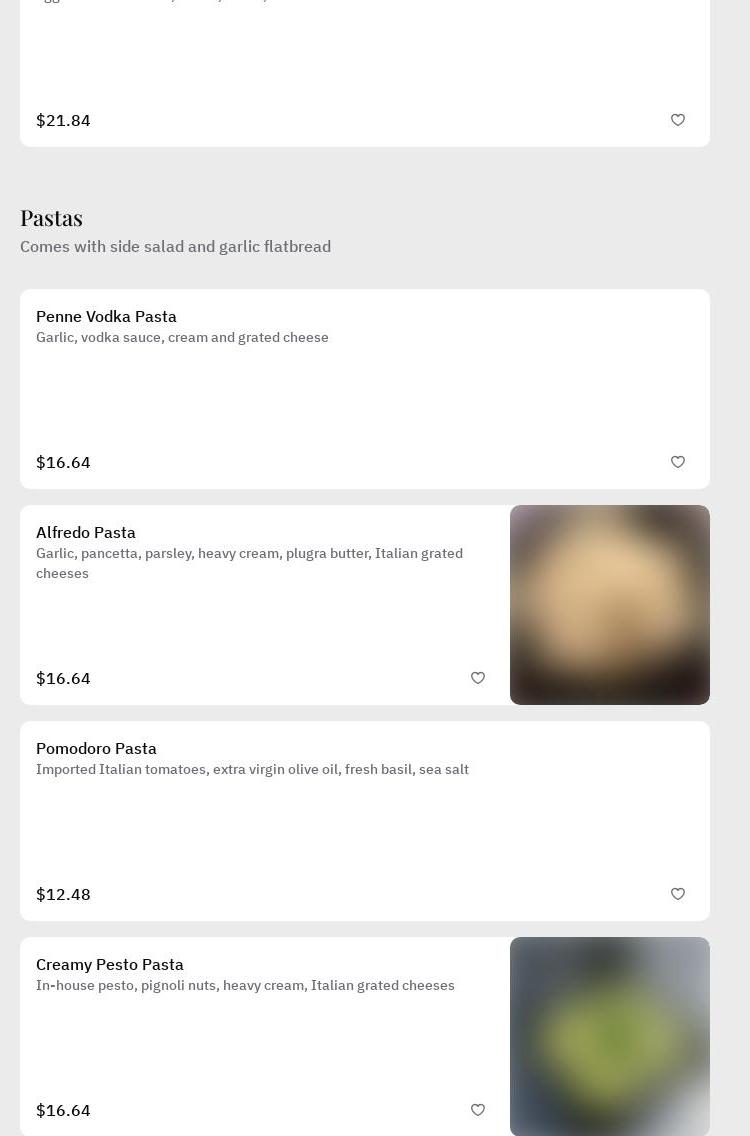Click the Pastas section heading
The image size is (750, 1136).
pyautogui.click(x=51, y=218)
